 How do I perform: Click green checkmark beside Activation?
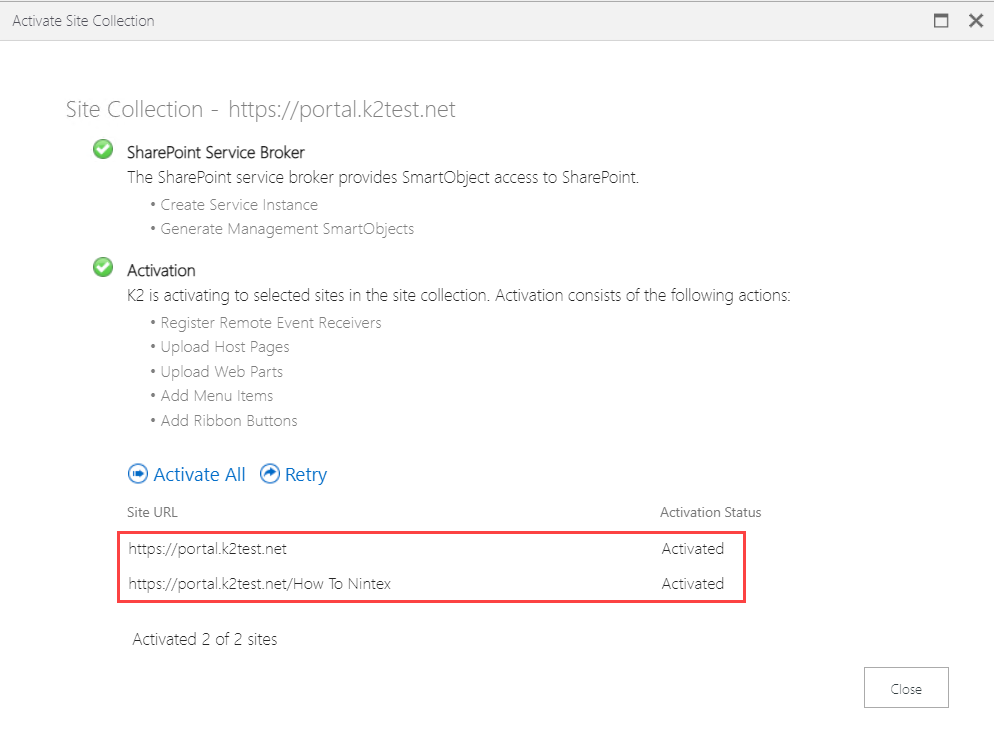point(103,268)
